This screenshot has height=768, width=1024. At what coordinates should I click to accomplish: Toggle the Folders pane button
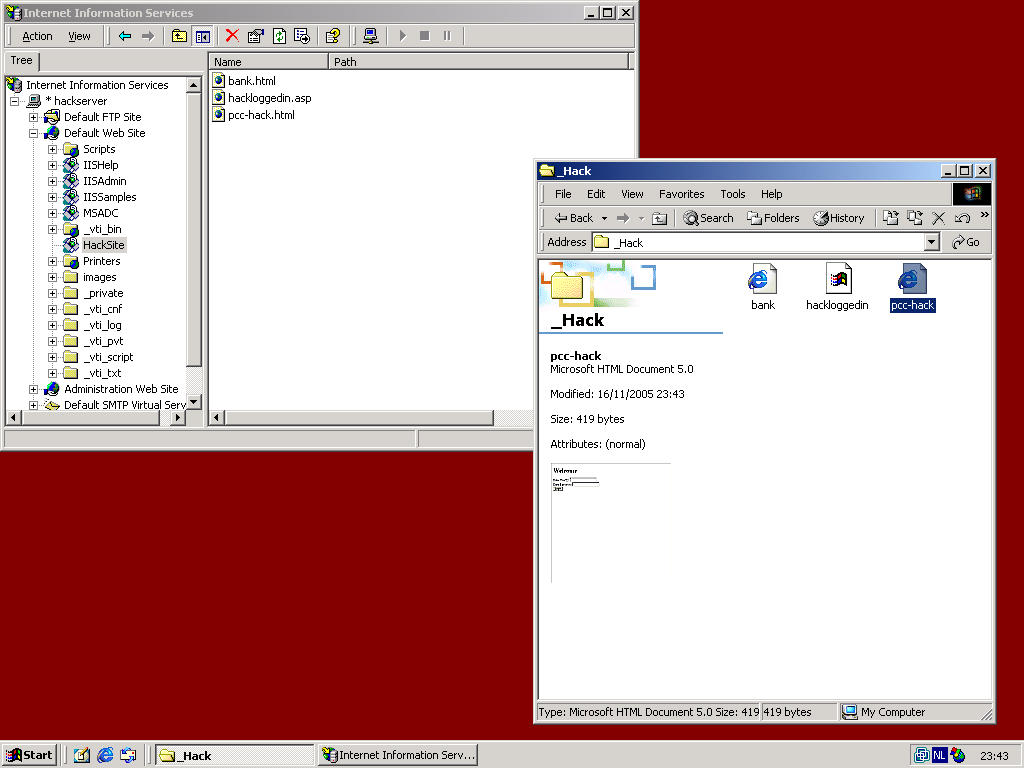point(773,218)
